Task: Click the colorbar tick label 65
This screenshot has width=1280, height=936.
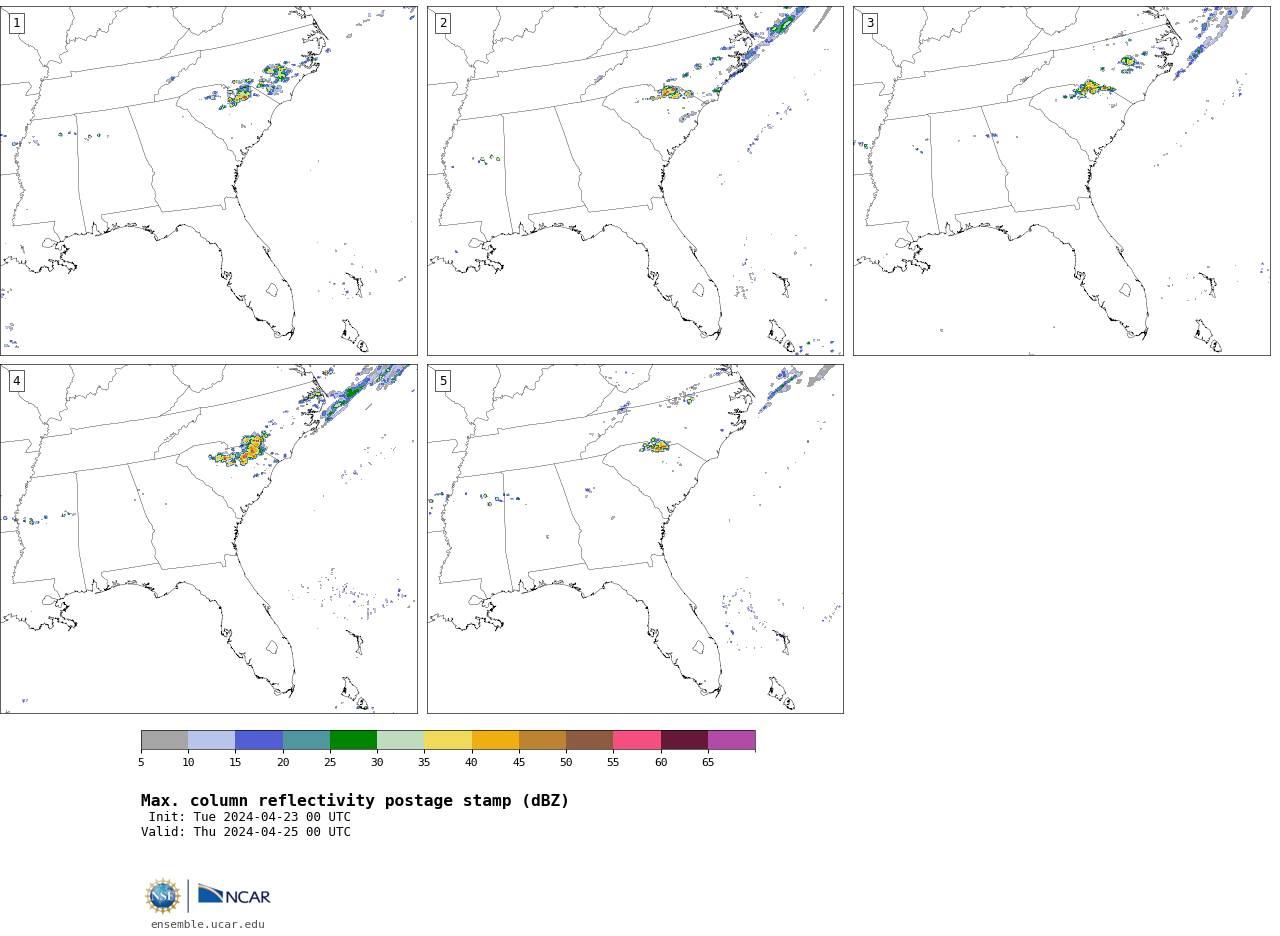Action: coord(708,763)
